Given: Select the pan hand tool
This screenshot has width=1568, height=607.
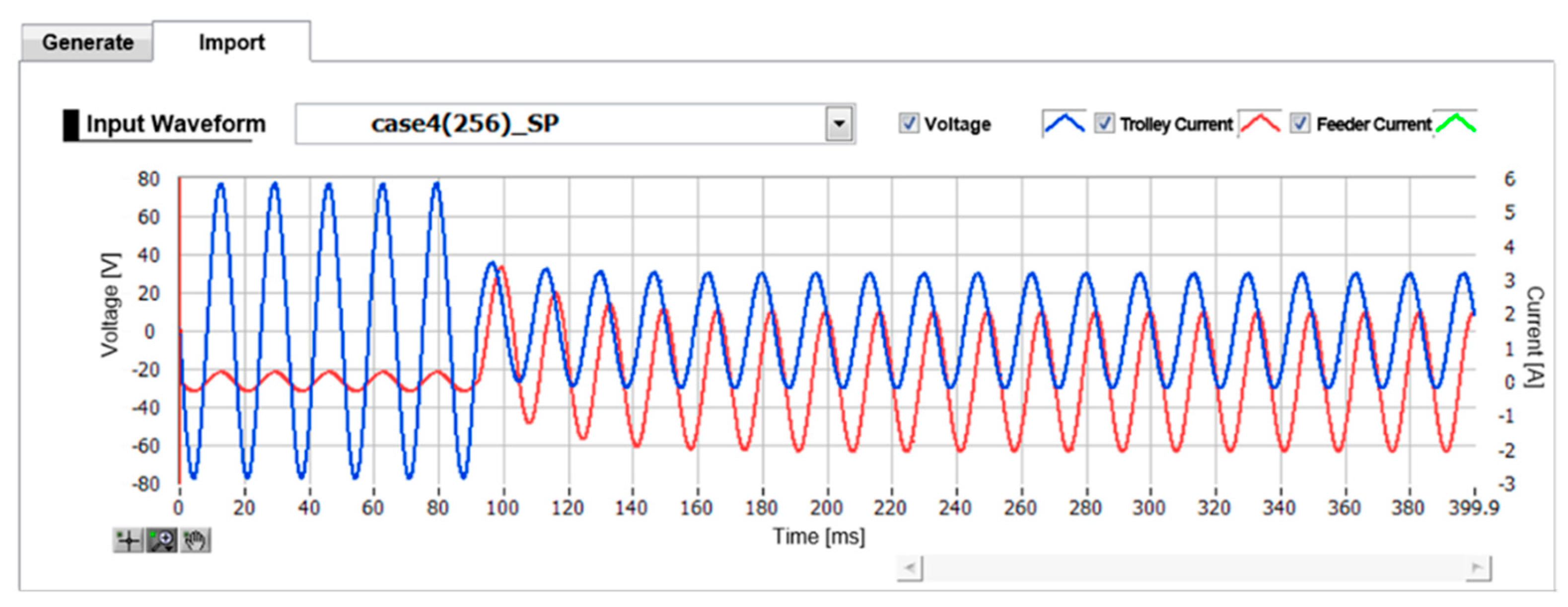Looking at the screenshot, I should (x=196, y=540).
